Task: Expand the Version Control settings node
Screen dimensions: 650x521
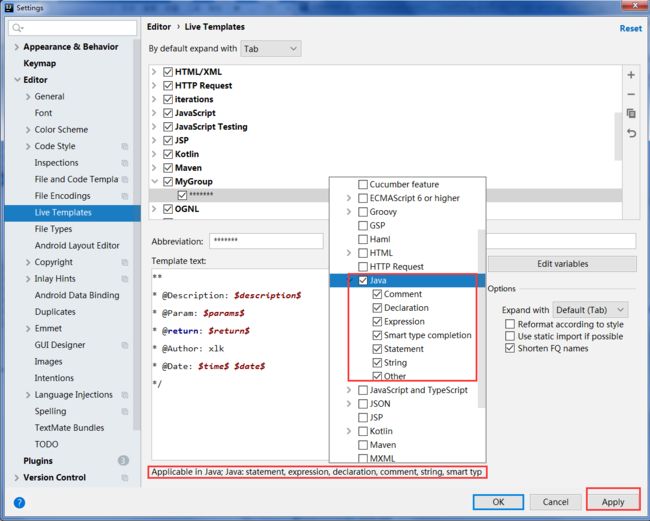Action: click(x=16, y=477)
